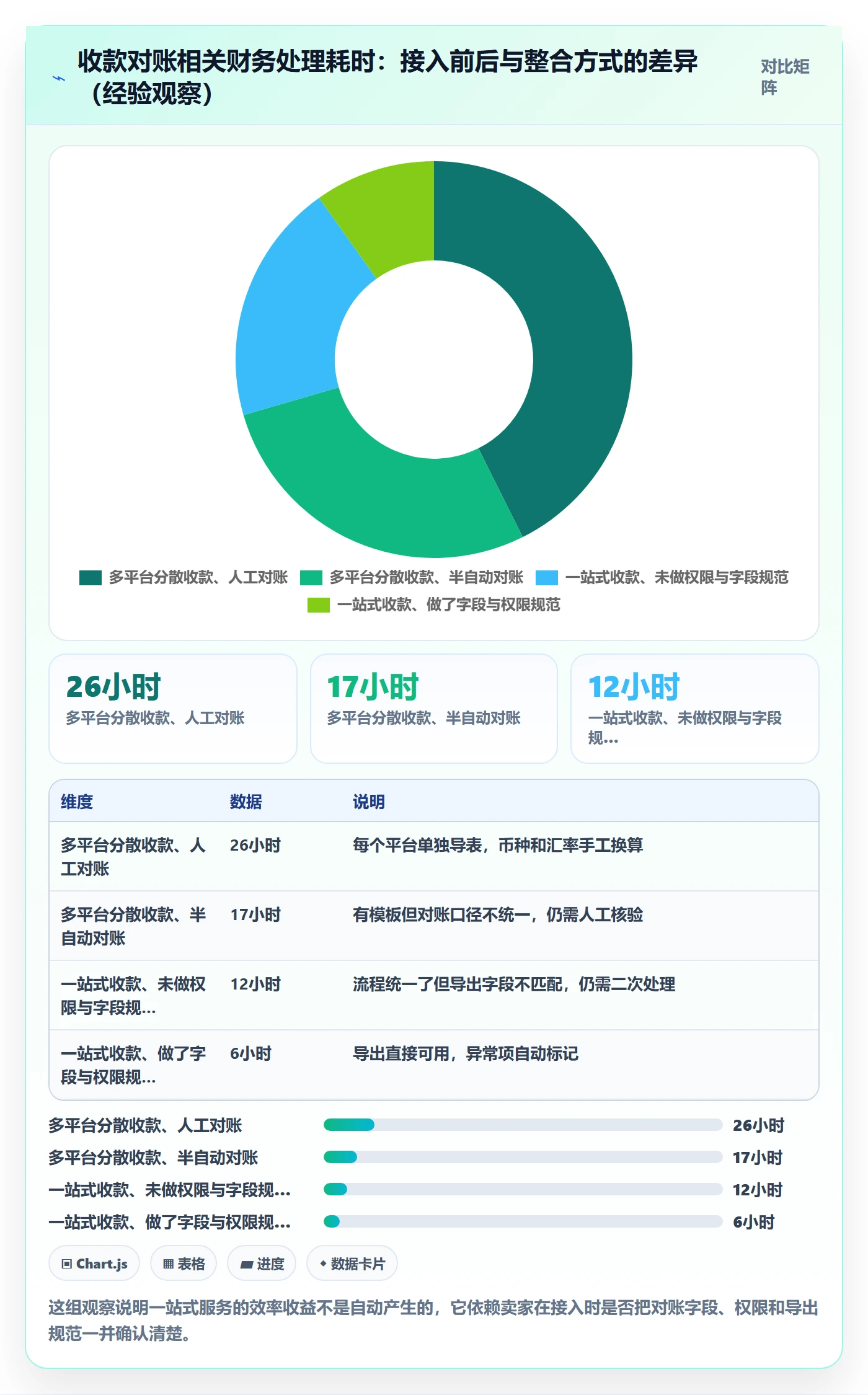
Task: Click the 26小时 cell in the table
Action: click(255, 845)
